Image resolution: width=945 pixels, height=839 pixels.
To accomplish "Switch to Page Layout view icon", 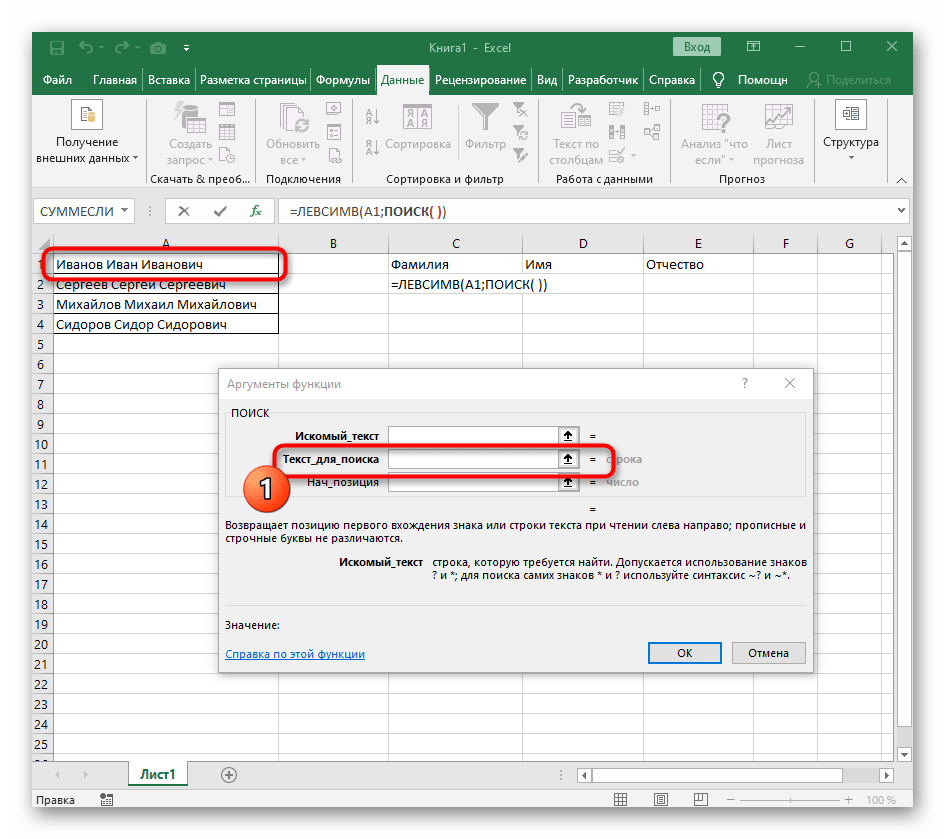I will [x=661, y=800].
